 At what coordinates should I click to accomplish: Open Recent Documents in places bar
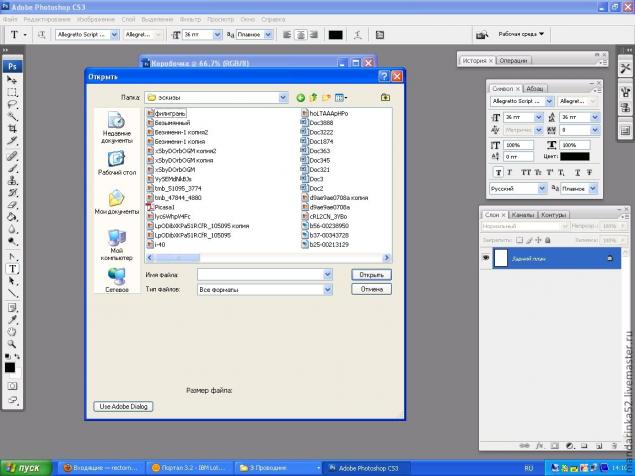coord(117,128)
